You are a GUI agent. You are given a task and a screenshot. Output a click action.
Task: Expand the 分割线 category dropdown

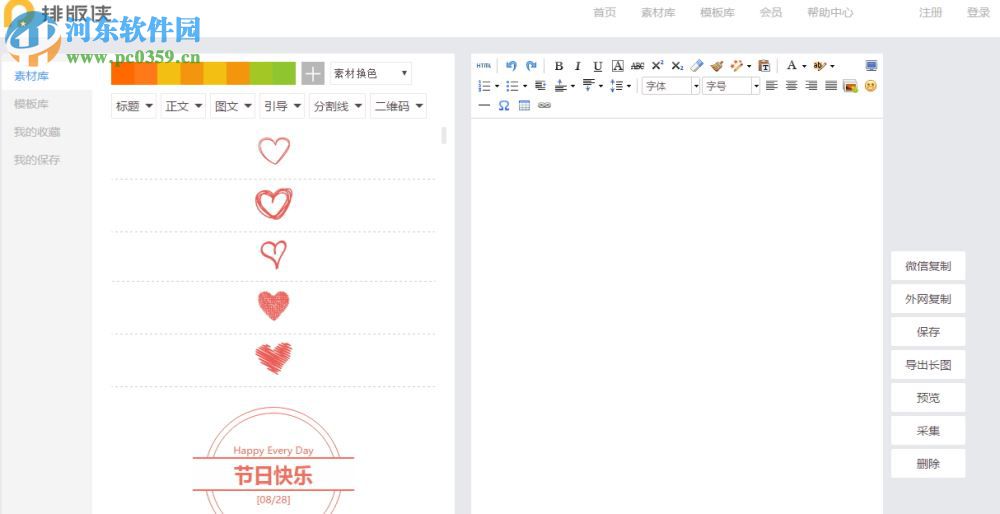click(x=337, y=106)
